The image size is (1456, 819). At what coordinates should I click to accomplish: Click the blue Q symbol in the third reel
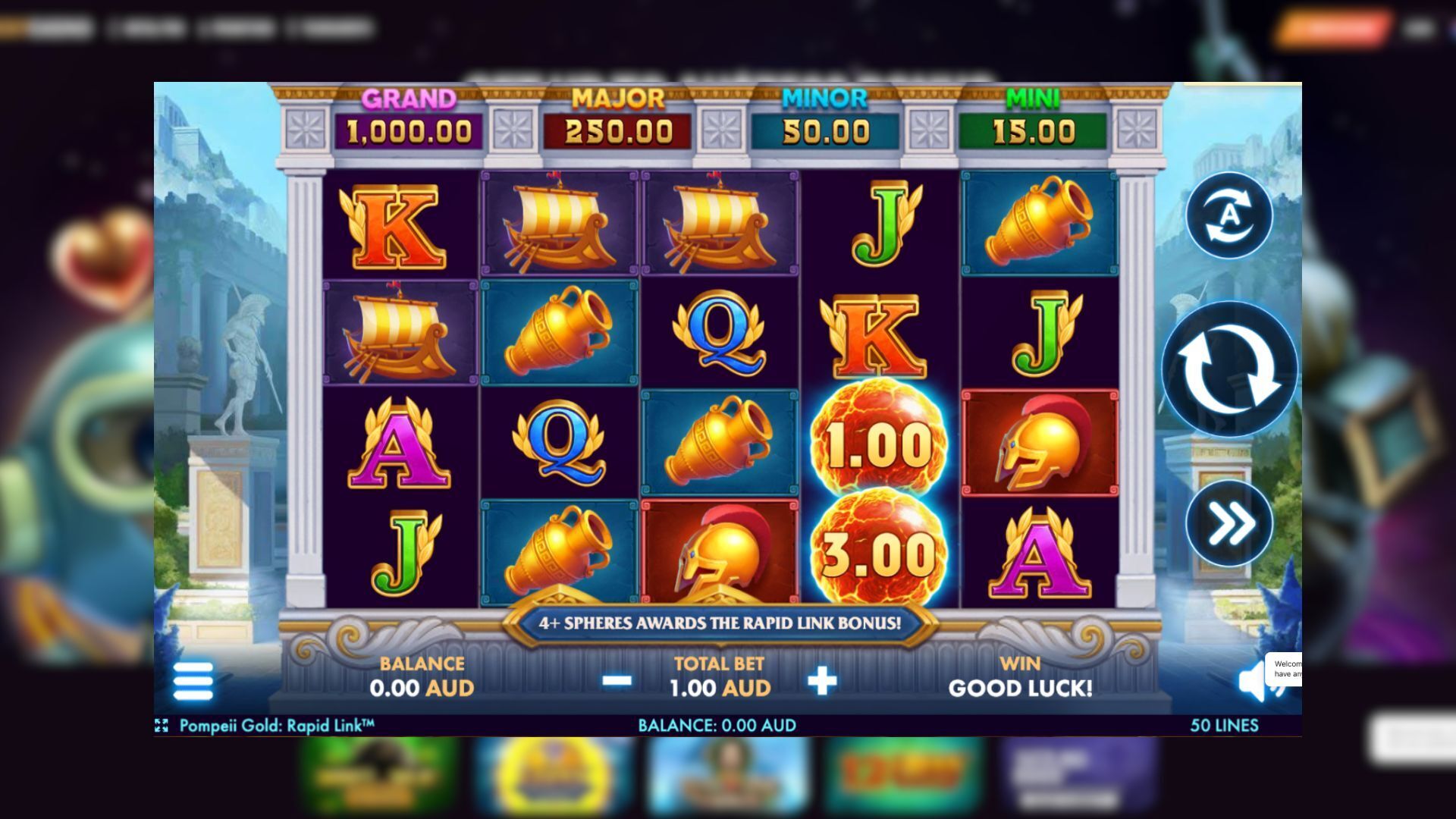click(x=718, y=334)
